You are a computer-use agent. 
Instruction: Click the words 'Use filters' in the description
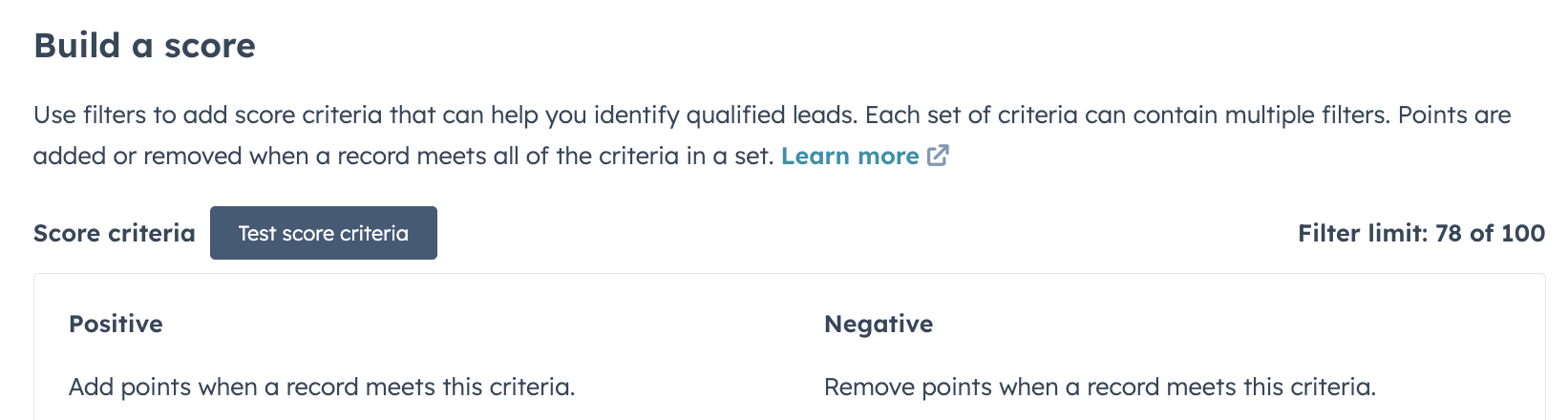[89, 115]
